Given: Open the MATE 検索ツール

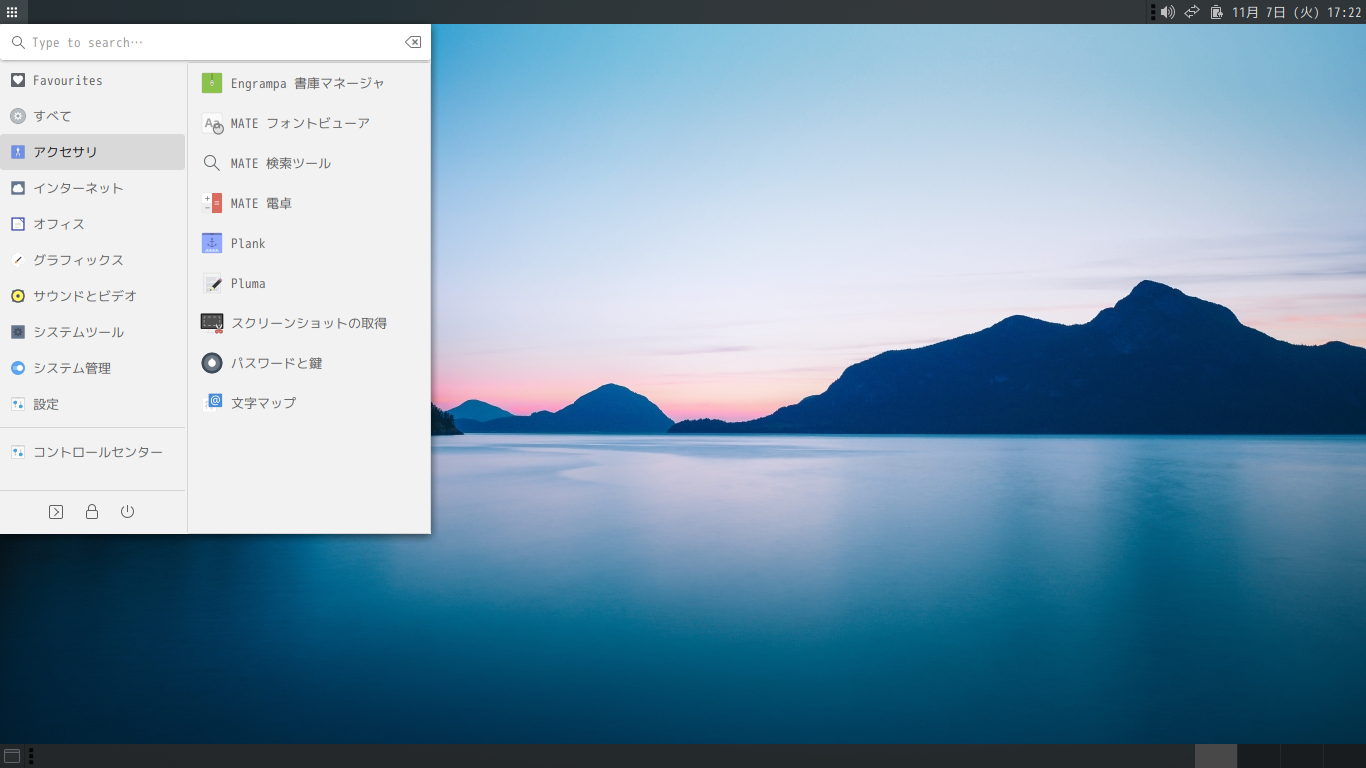Looking at the screenshot, I should 280,163.
